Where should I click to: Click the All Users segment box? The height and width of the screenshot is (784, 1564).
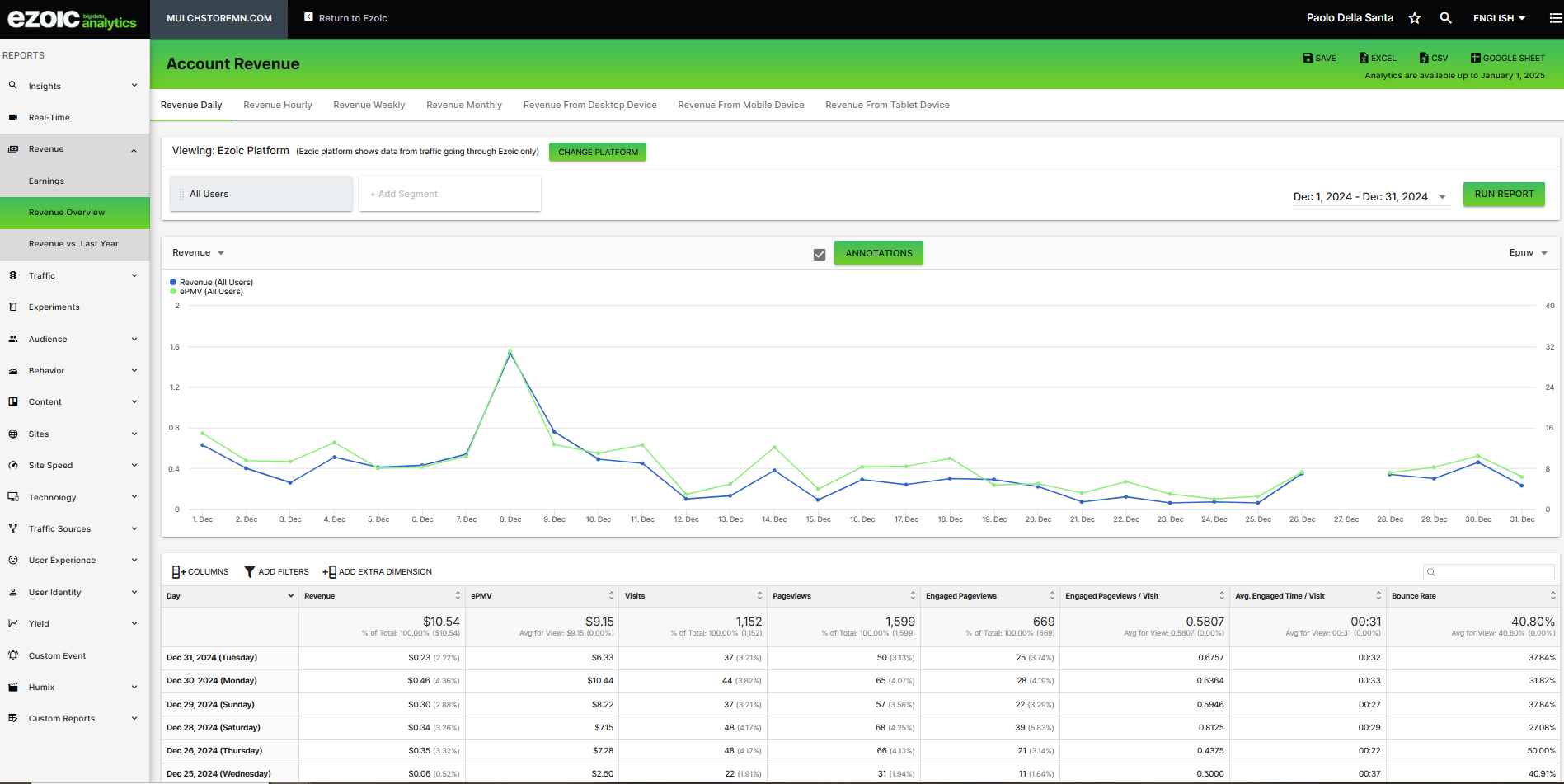[261, 194]
